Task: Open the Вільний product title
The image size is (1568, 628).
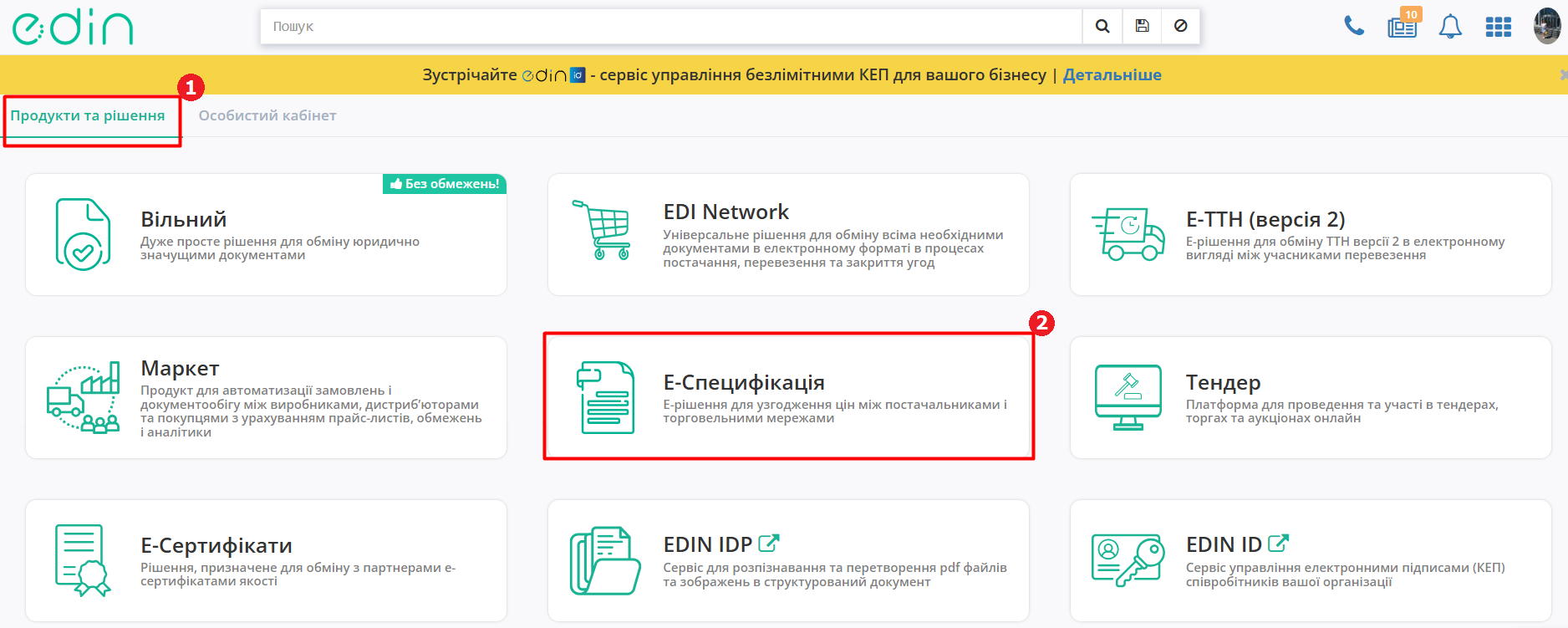Action: tap(184, 219)
